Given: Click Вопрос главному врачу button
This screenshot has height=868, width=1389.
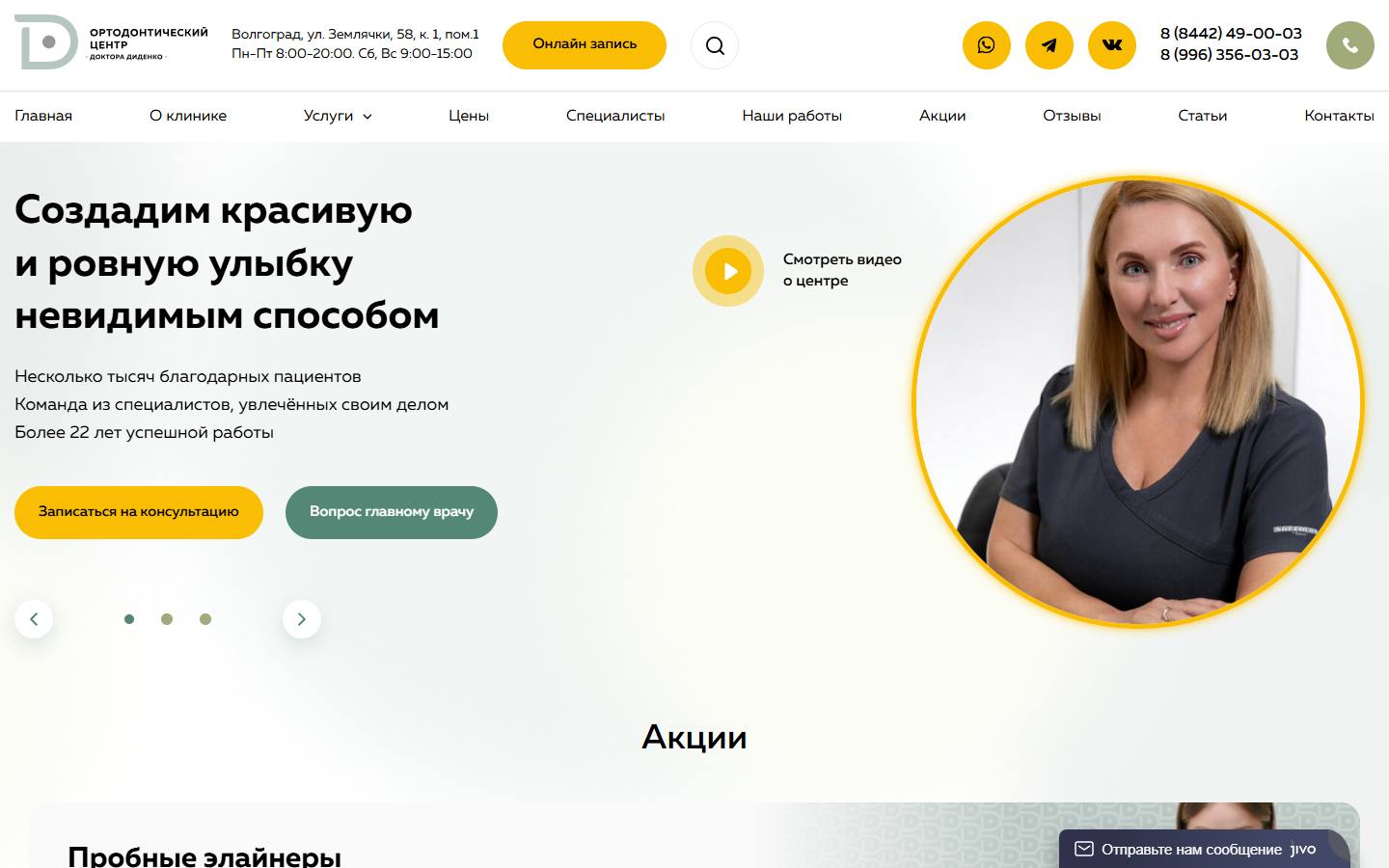Looking at the screenshot, I should (392, 512).
